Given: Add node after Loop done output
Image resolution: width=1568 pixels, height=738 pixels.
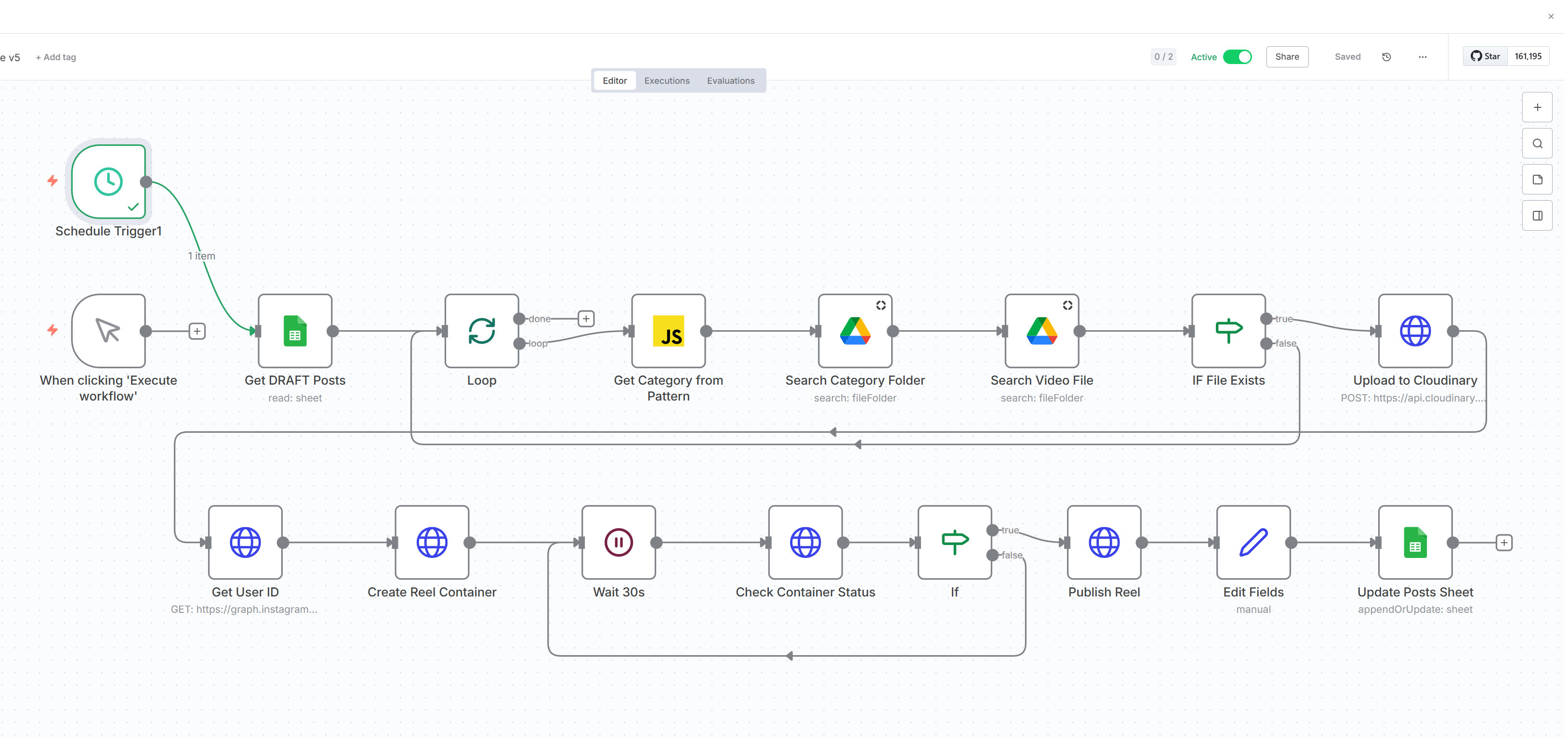Looking at the screenshot, I should click(x=586, y=318).
